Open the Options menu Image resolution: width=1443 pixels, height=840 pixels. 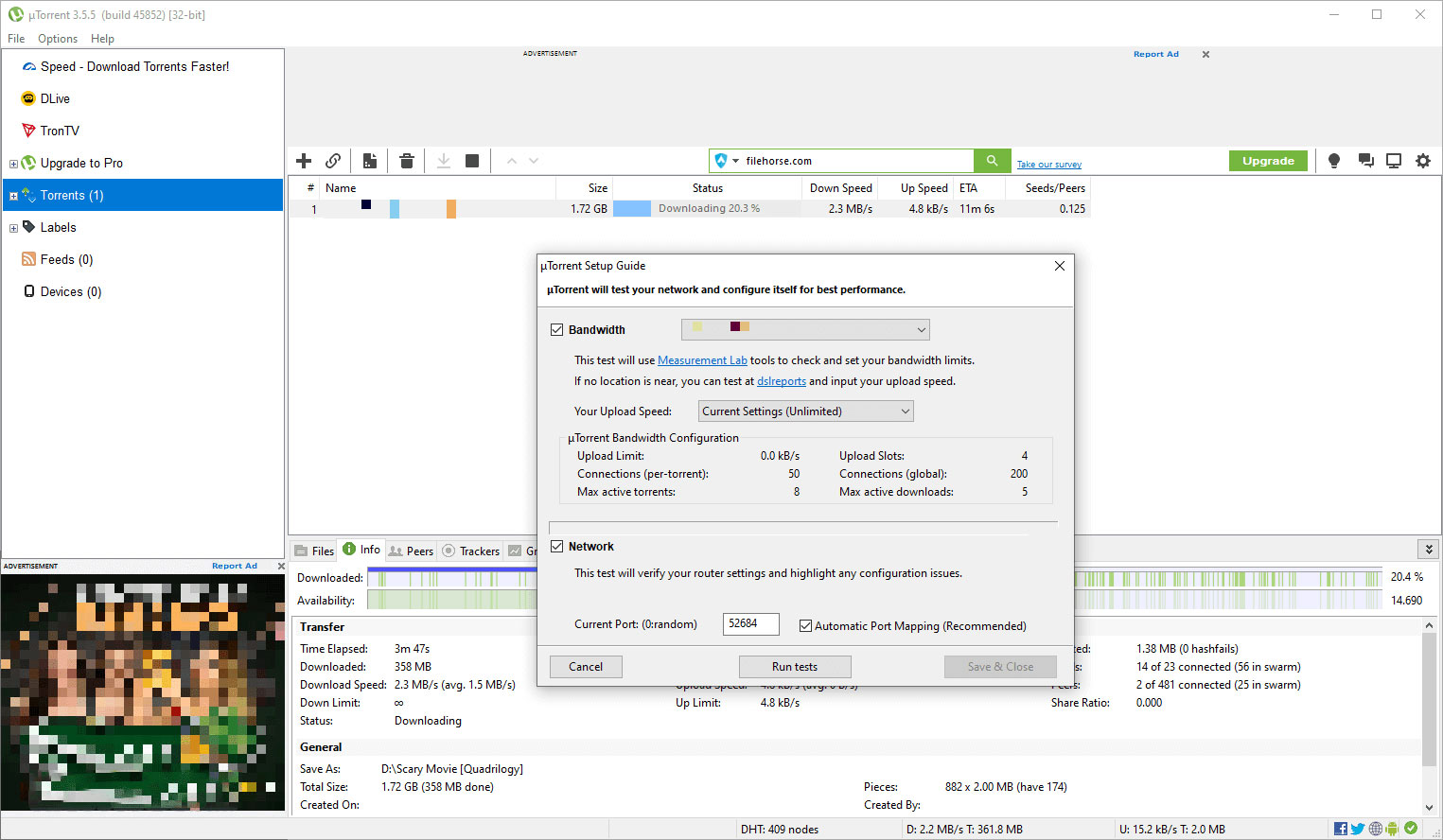58,39
